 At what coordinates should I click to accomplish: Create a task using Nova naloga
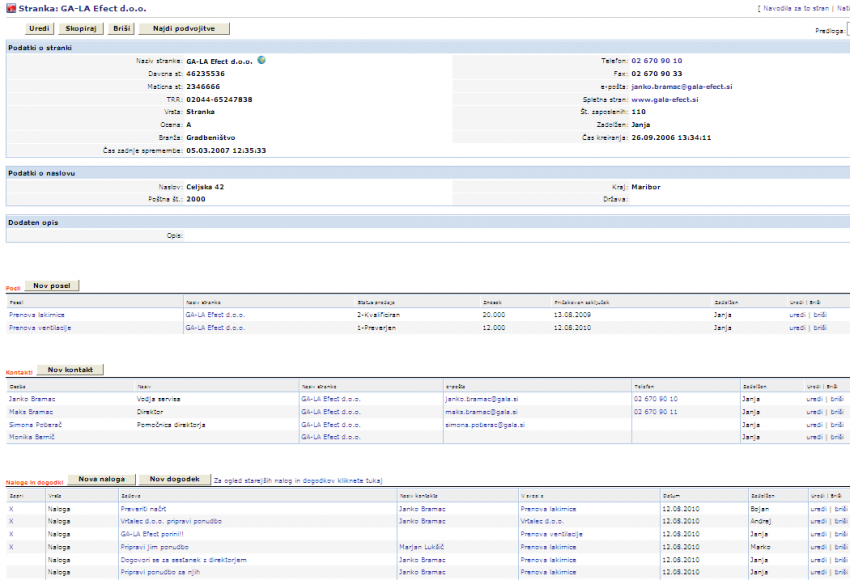[101, 480]
